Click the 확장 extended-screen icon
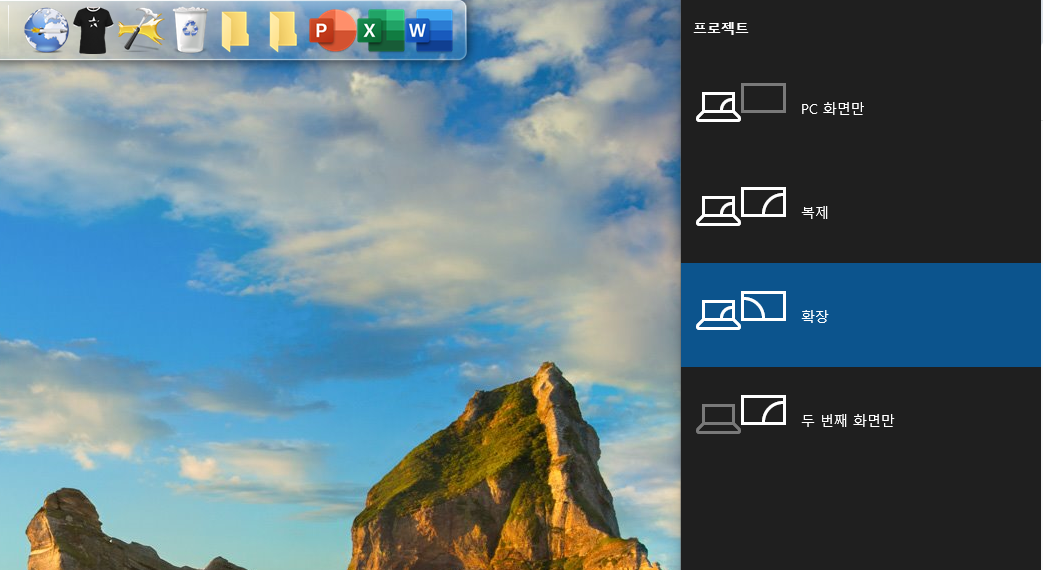The width and height of the screenshot is (1043, 570). click(741, 310)
